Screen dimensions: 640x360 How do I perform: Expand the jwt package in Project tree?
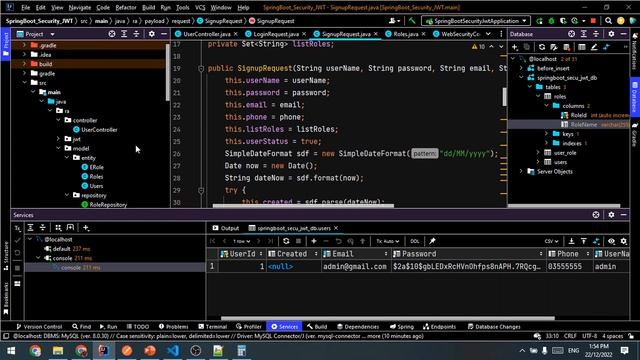coord(58,139)
